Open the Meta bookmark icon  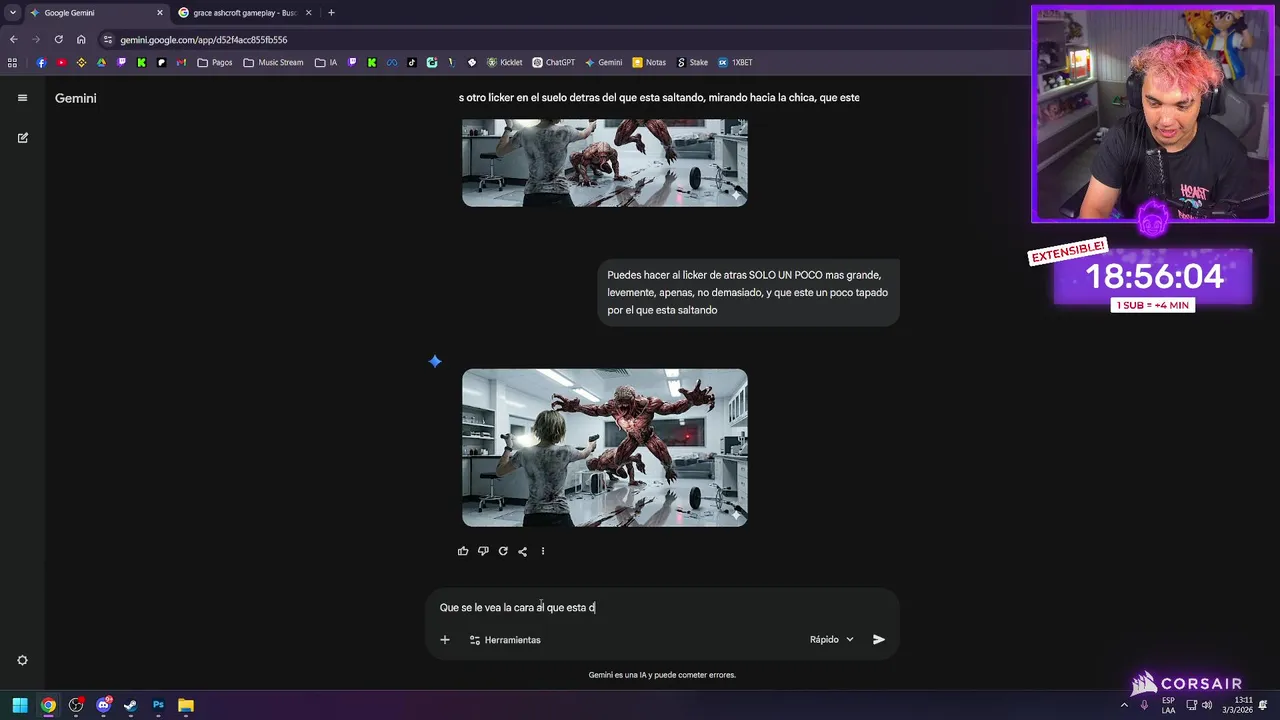coord(392,62)
